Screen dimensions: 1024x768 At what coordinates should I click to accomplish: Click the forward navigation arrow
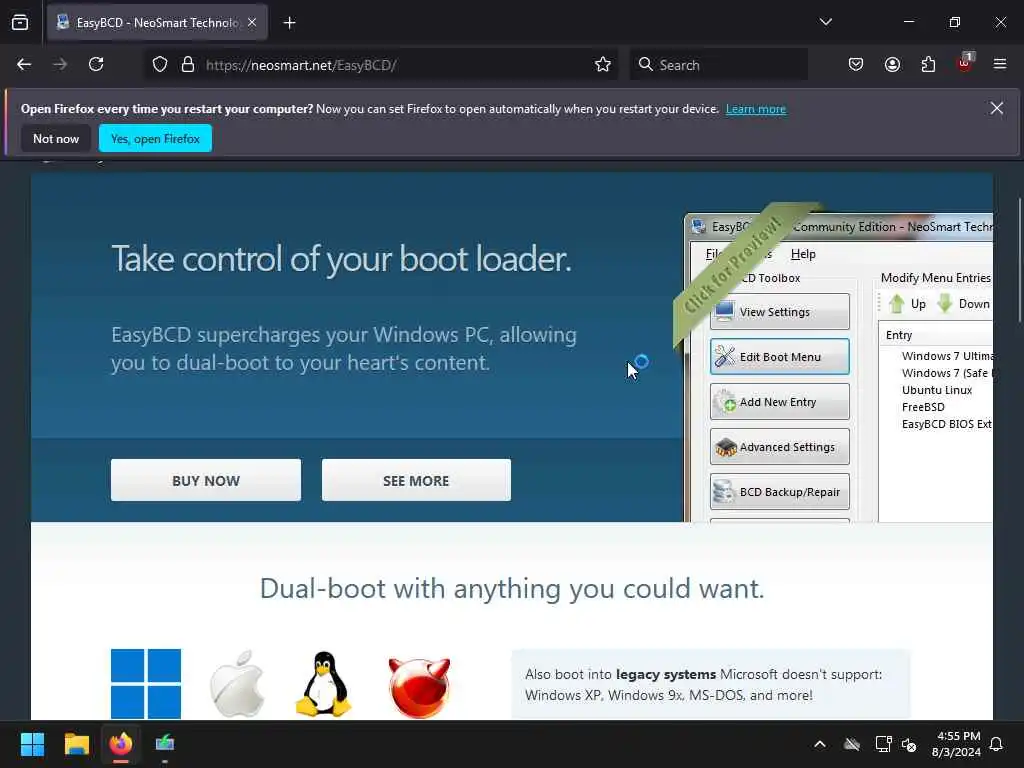[60, 64]
